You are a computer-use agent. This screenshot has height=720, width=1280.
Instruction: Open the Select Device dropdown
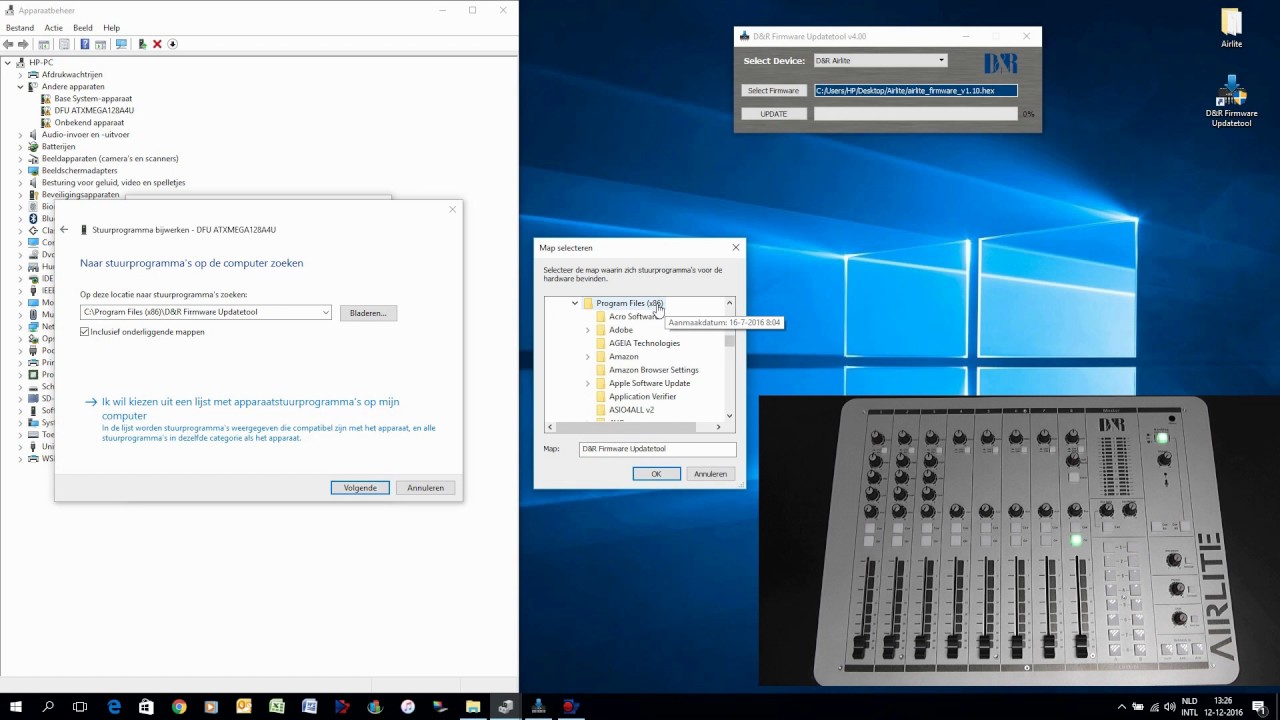click(879, 61)
